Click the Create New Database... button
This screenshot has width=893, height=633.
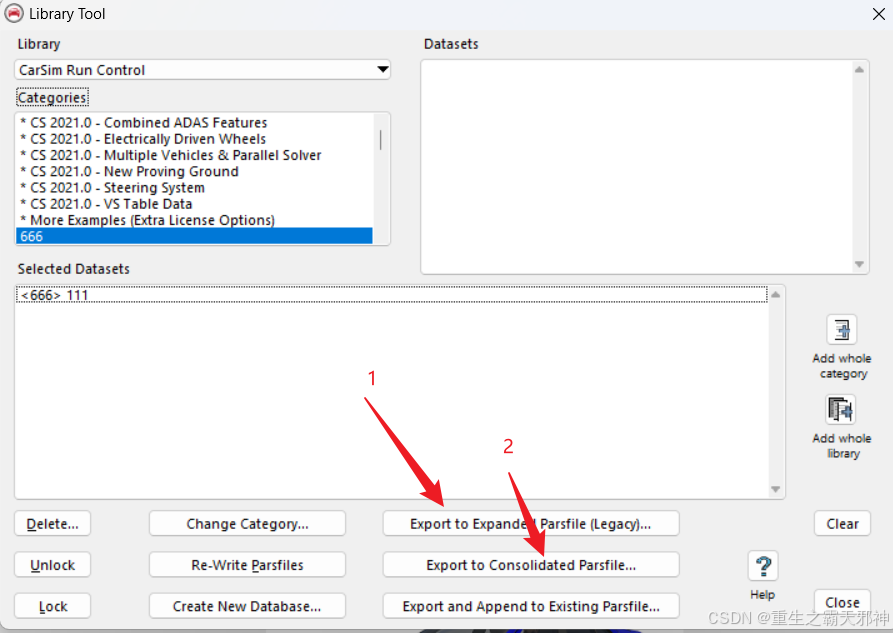coord(247,606)
